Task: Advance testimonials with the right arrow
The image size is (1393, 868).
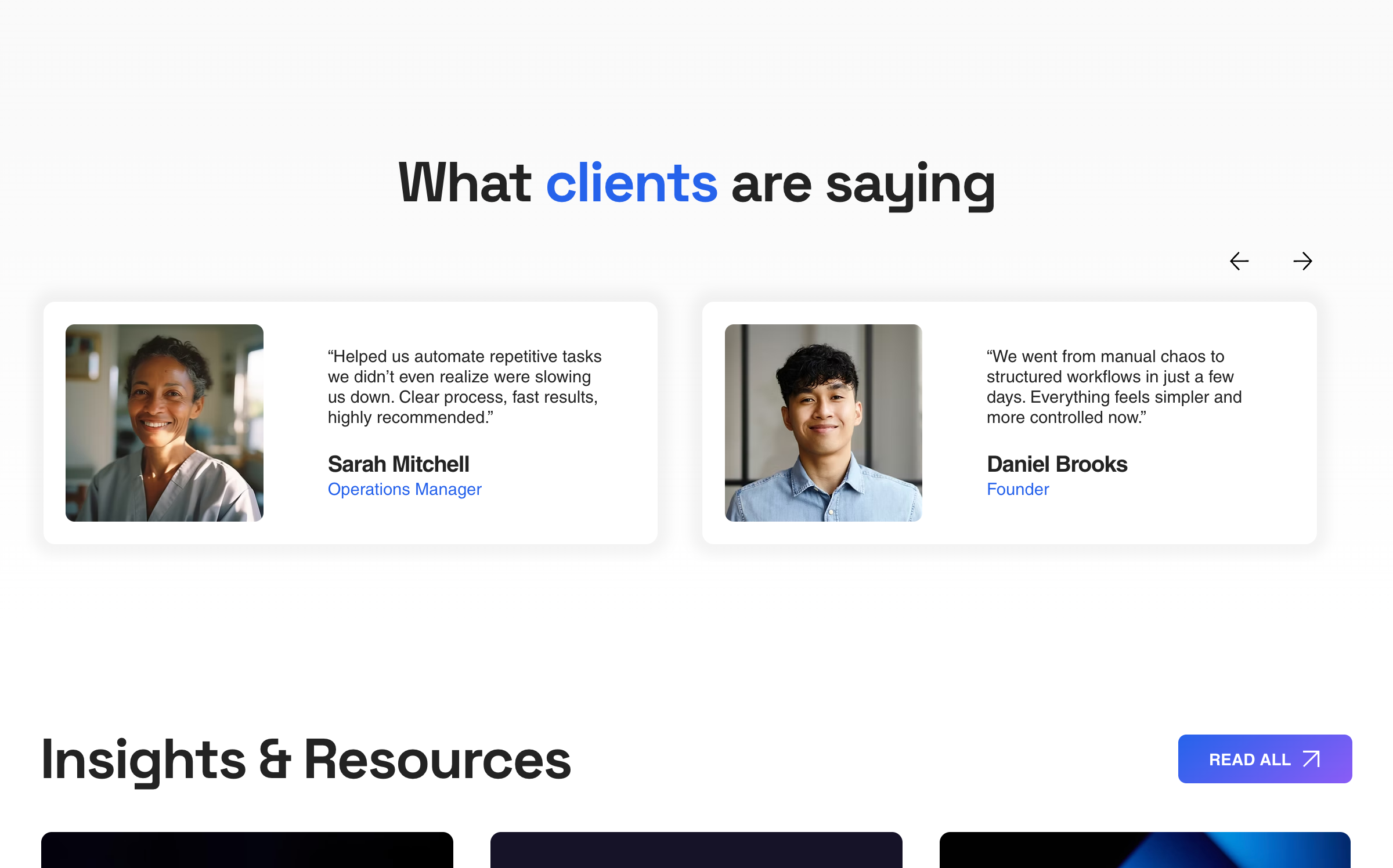Action: coord(1302,261)
